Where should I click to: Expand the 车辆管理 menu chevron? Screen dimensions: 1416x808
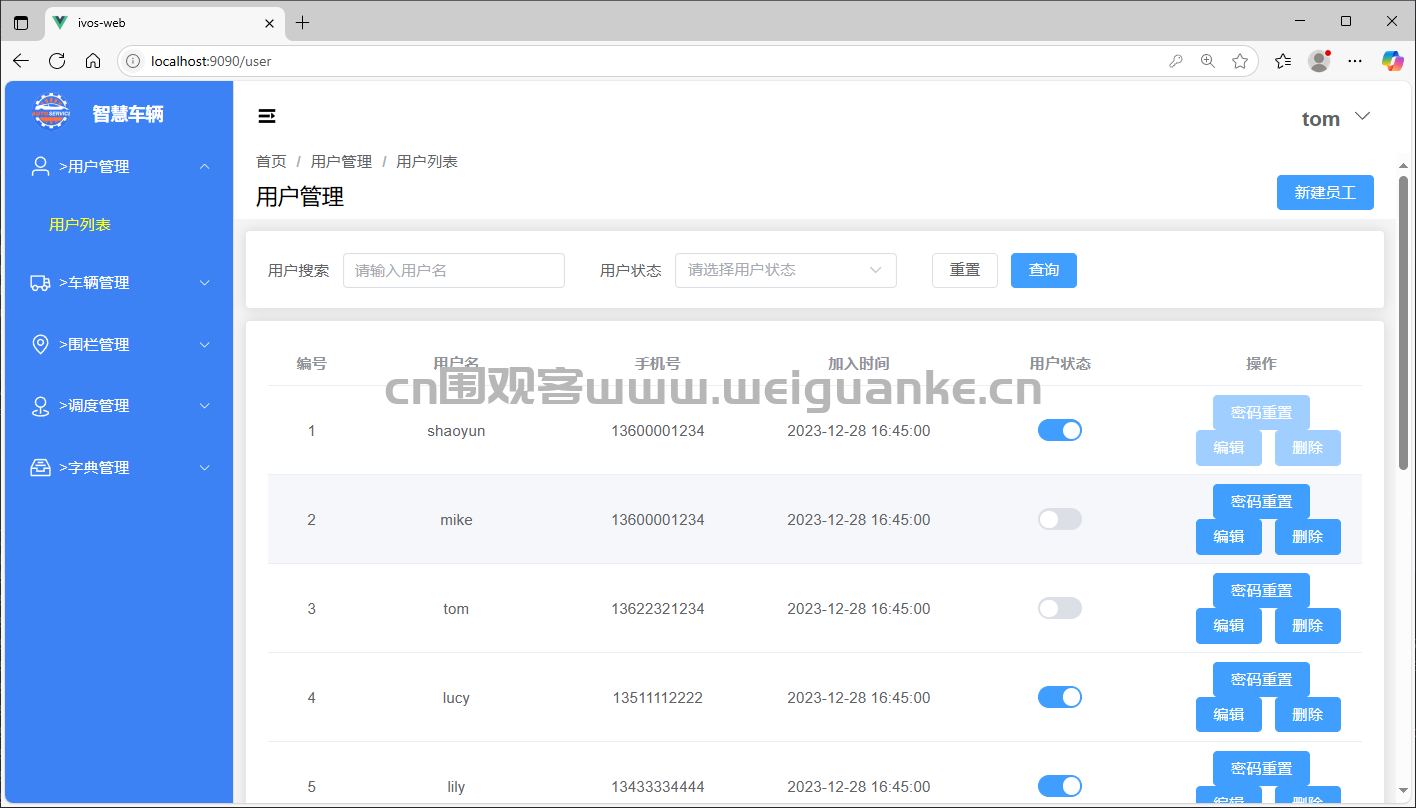pos(205,283)
